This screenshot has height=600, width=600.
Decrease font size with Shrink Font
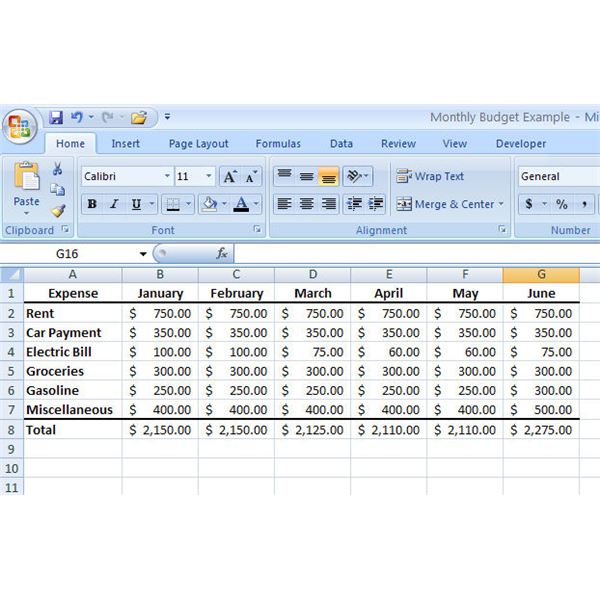click(251, 177)
